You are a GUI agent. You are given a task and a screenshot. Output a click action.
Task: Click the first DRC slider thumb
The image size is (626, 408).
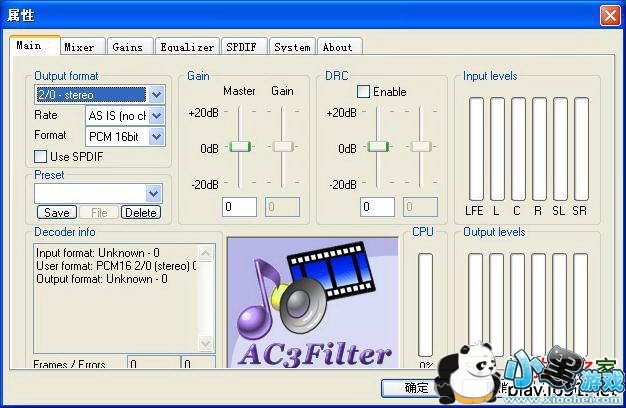[378, 147]
